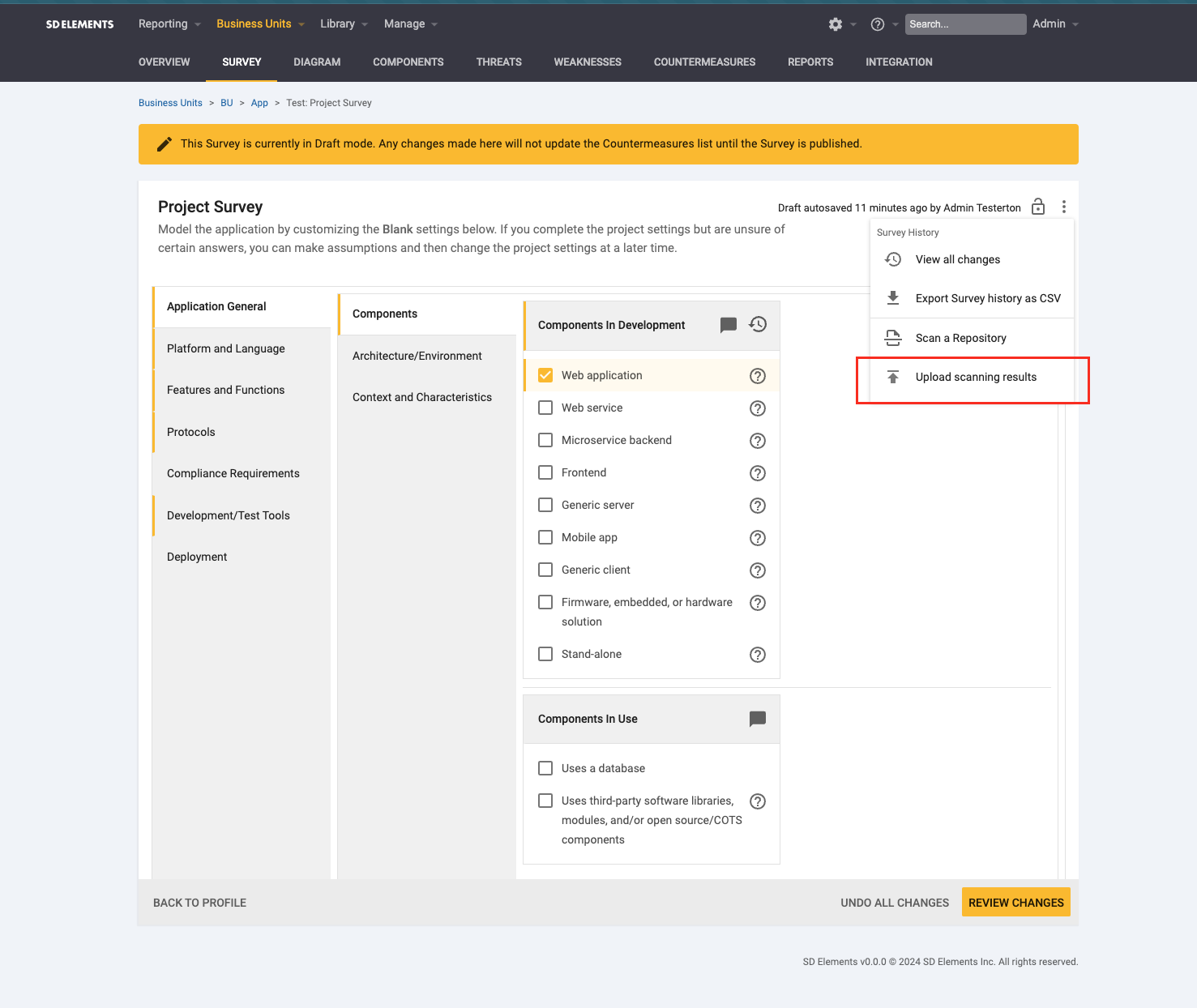Click the REVIEW CHANGES button
The width and height of the screenshot is (1197, 1008).
[1015, 902]
